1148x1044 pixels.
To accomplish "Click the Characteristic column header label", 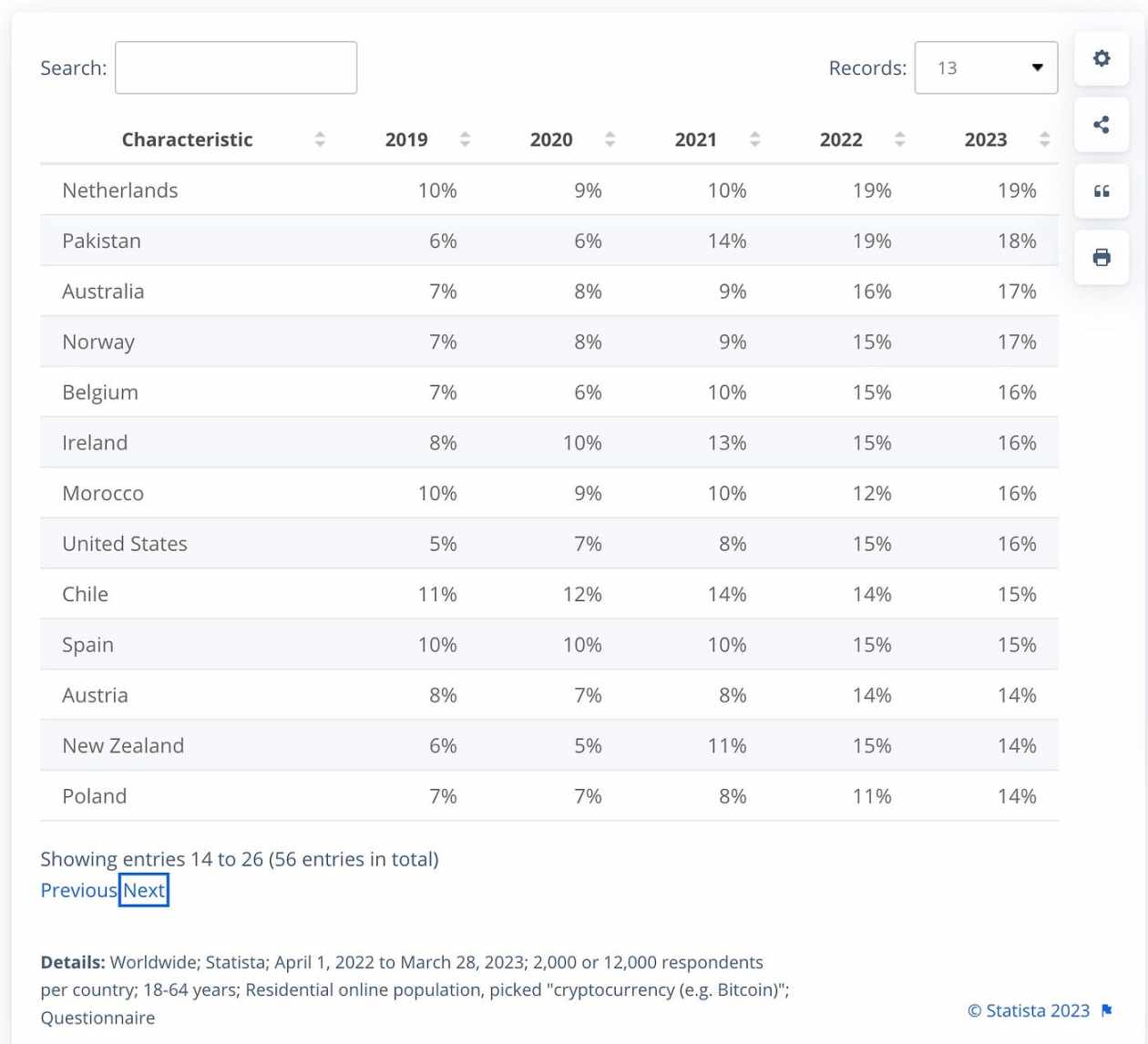I will click(x=187, y=139).
